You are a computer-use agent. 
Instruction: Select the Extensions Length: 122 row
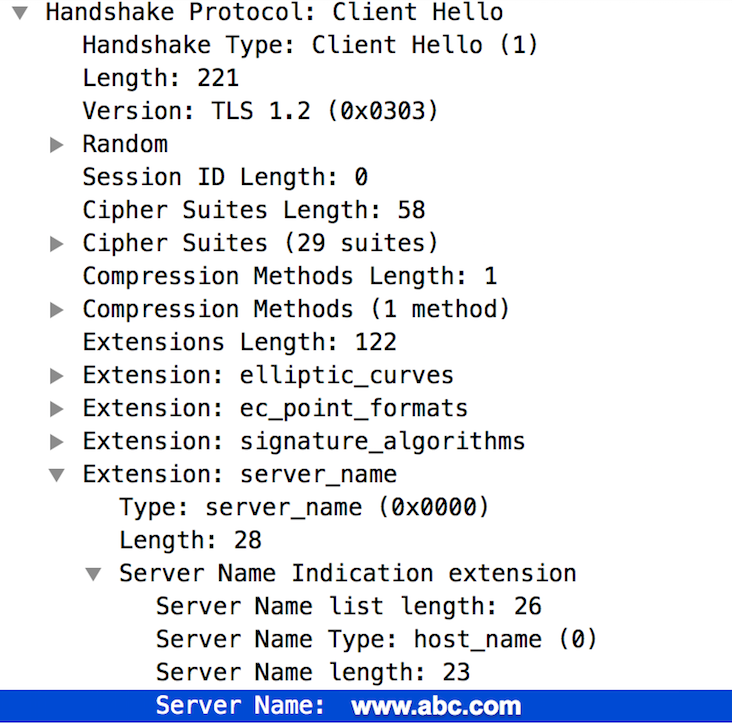coord(239,342)
